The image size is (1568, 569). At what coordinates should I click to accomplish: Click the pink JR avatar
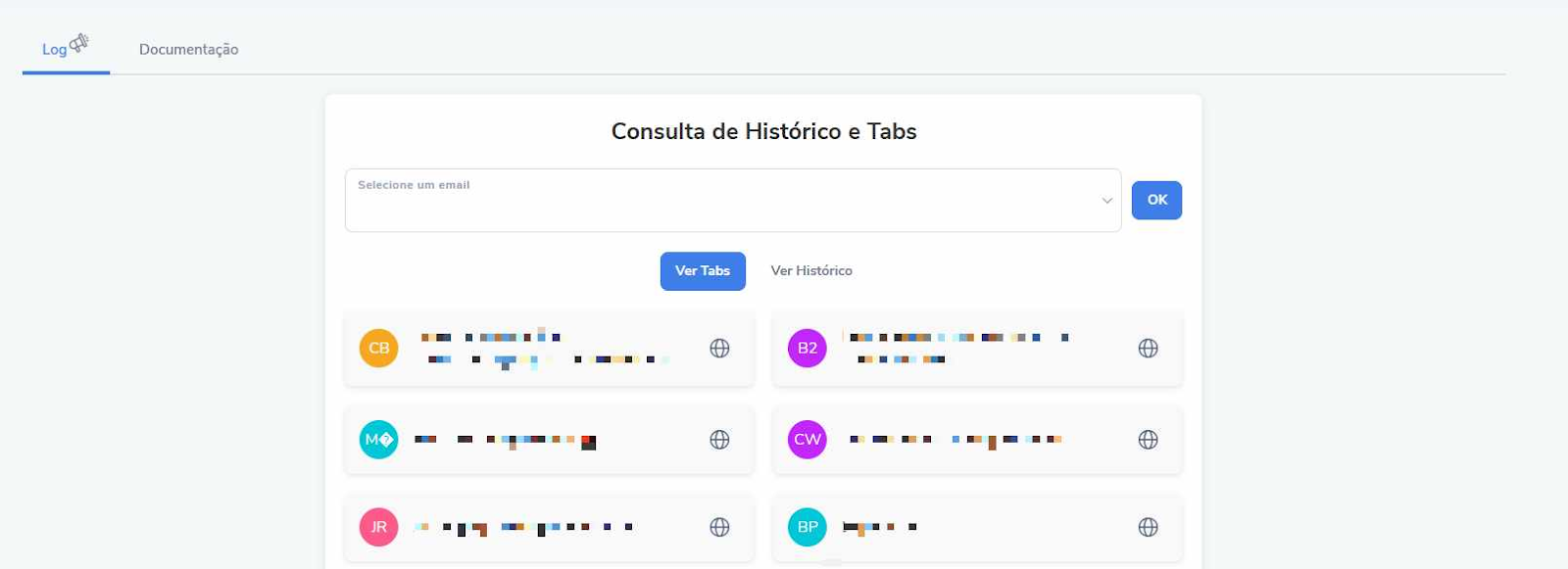tap(378, 527)
